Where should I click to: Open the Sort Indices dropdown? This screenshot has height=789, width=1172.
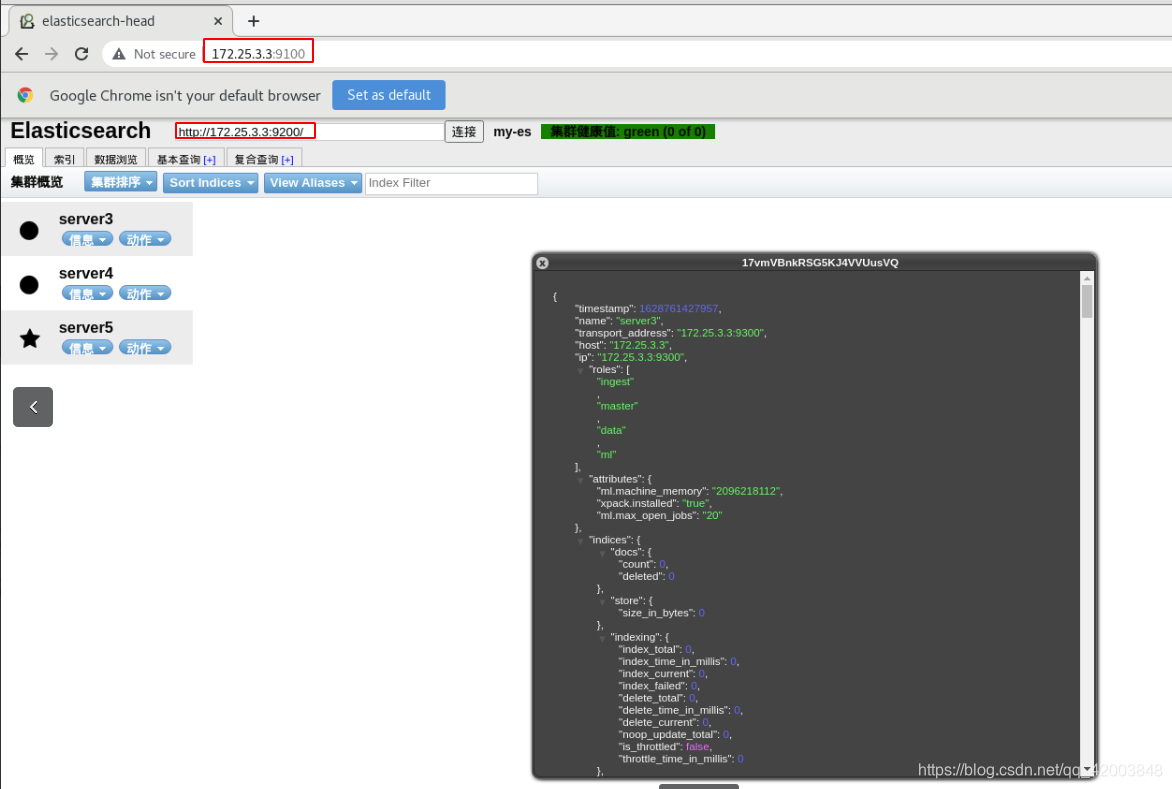(x=211, y=182)
